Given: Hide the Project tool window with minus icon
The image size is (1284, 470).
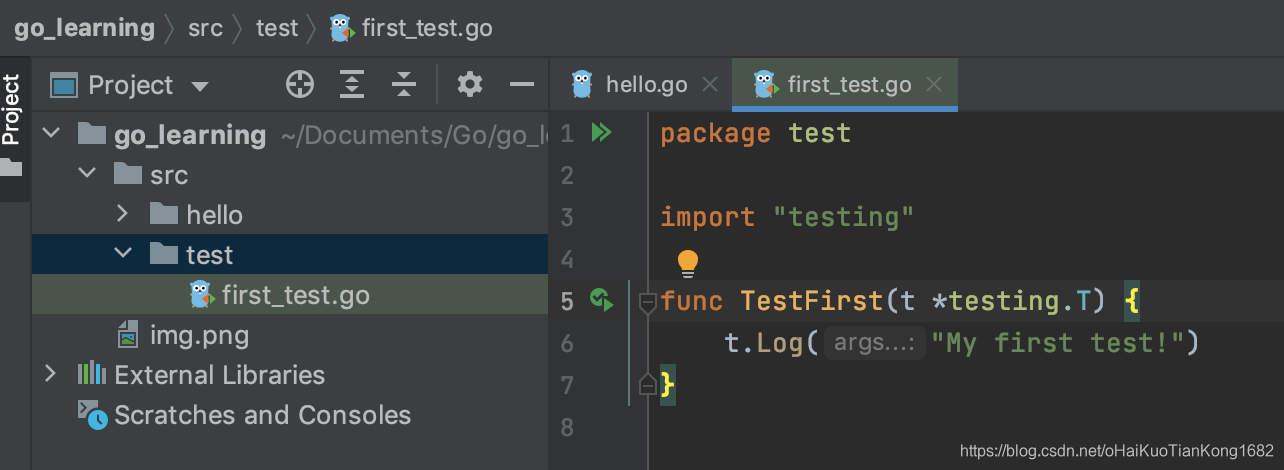Looking at the screenshot, I should [x=522, y=85].
